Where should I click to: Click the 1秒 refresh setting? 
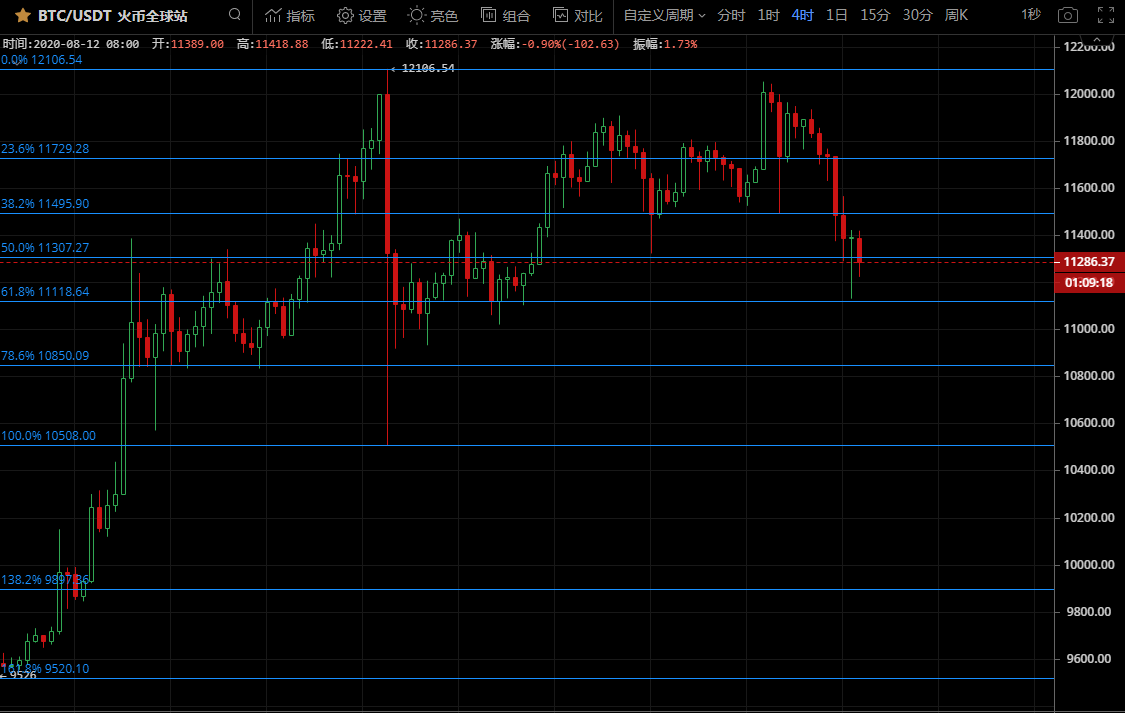coord(1030,15)
